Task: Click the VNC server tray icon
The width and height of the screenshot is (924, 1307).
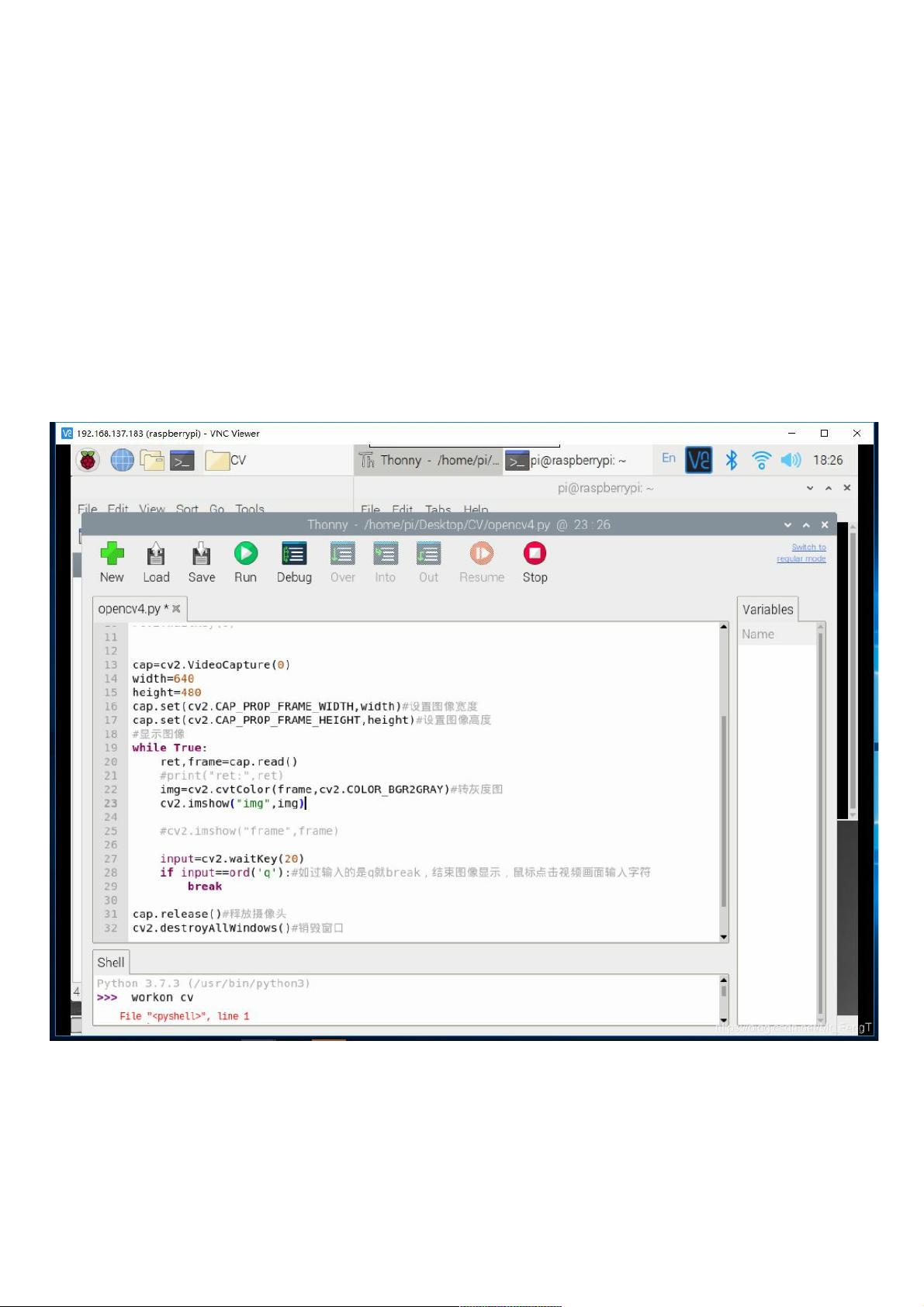Action: point(699,460)
